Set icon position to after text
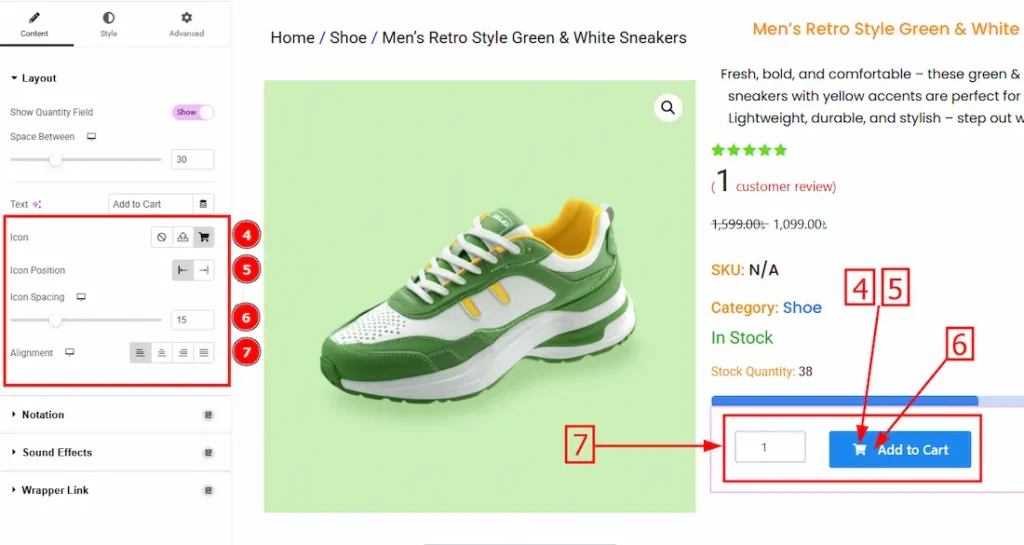This screenshot has height=545, width=1024. (203, 270)
